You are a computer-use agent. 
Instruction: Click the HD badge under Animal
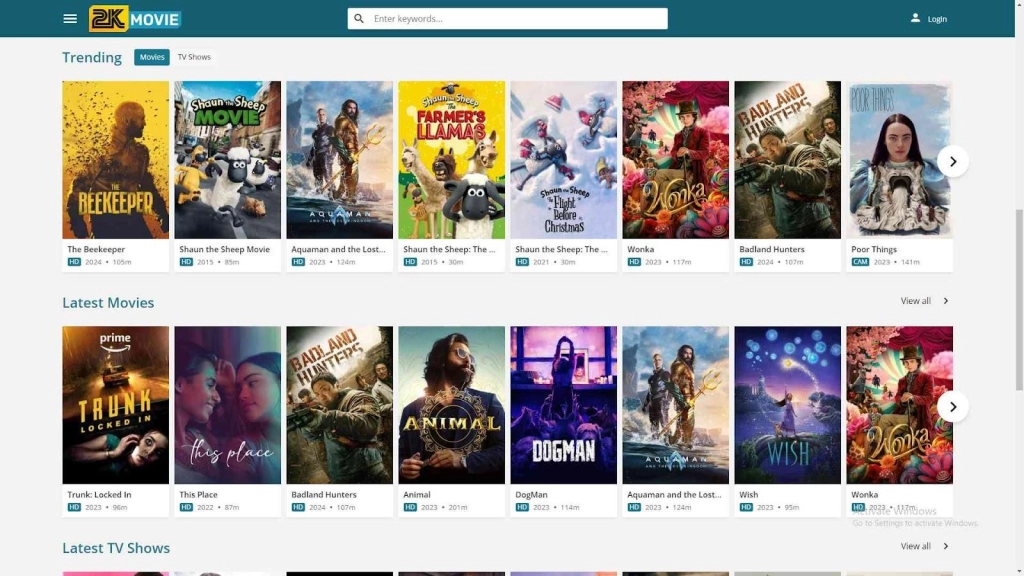click(410, 507)
